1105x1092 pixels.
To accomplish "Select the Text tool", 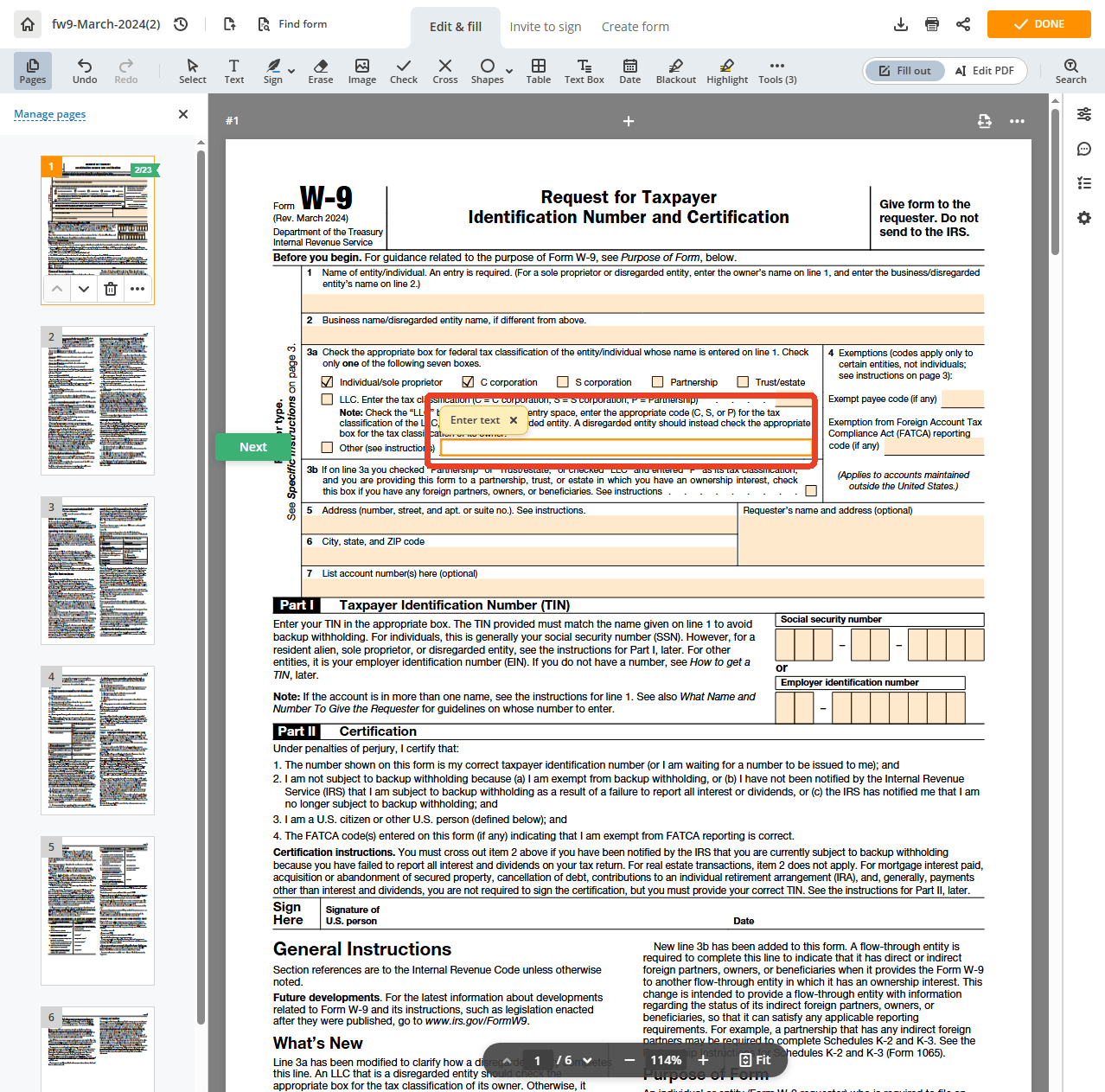I will pyautogui.click(x=234, y=70).
